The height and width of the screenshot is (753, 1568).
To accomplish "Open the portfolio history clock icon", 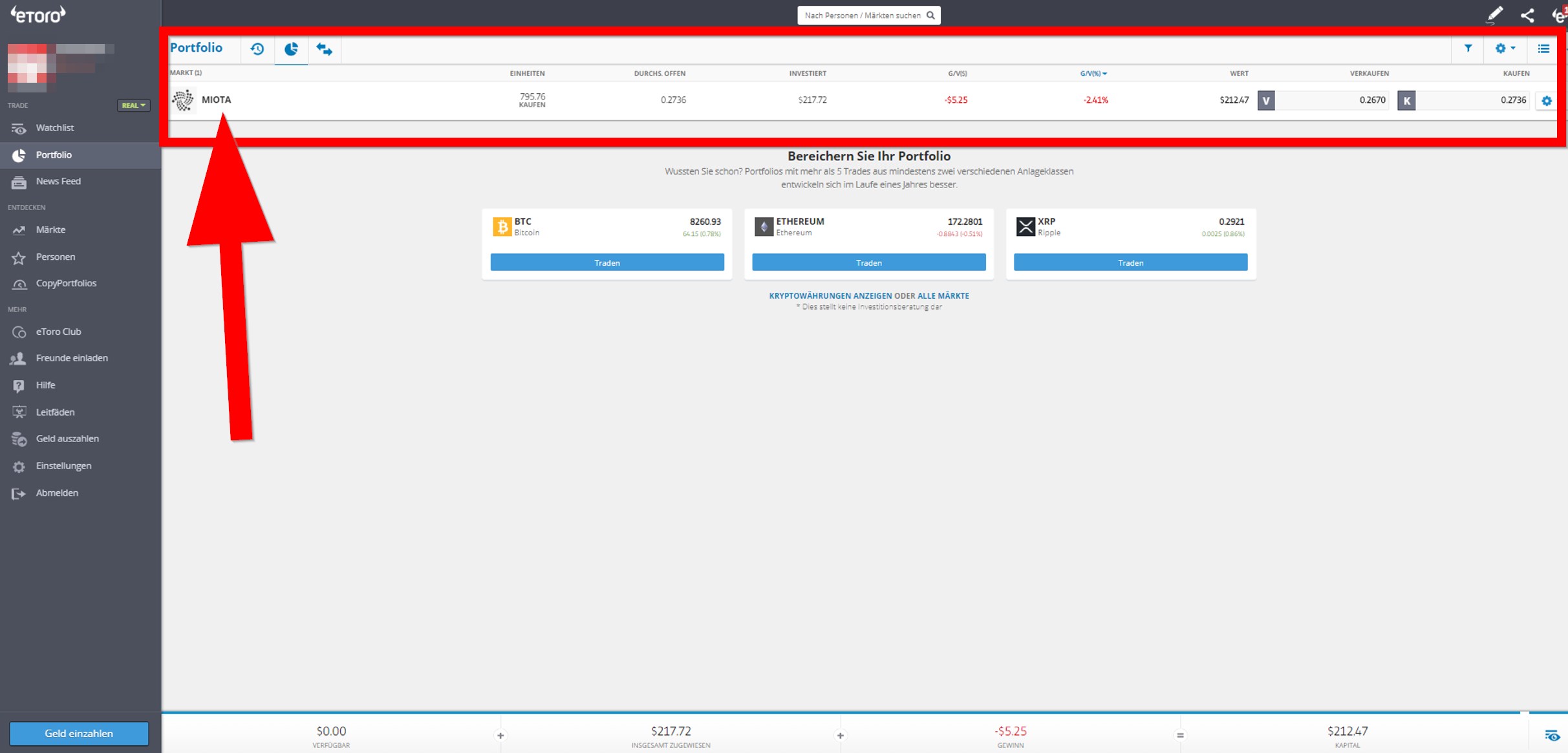I will click(257, 49).
